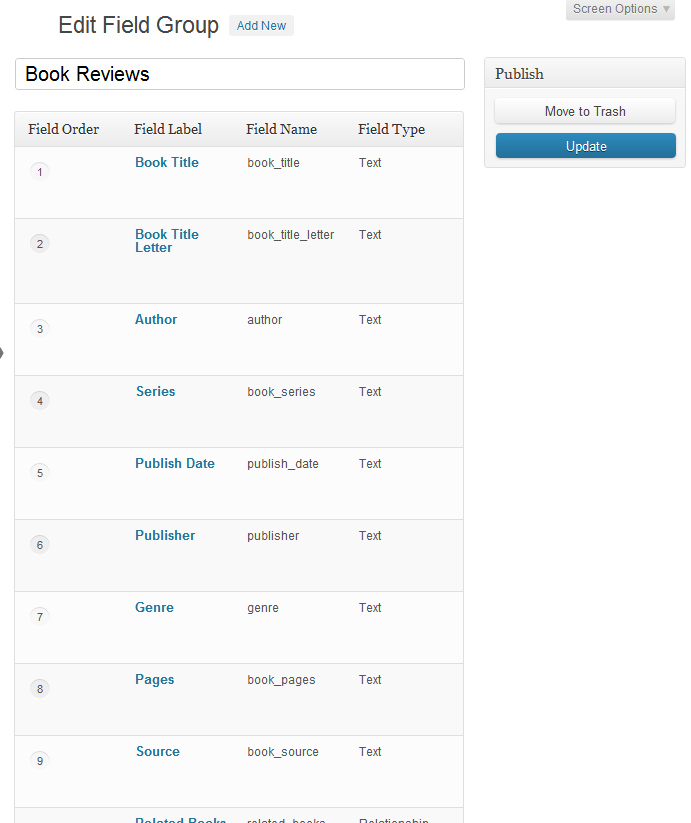Click the field order circle numbered 7

tap(40, 617)
